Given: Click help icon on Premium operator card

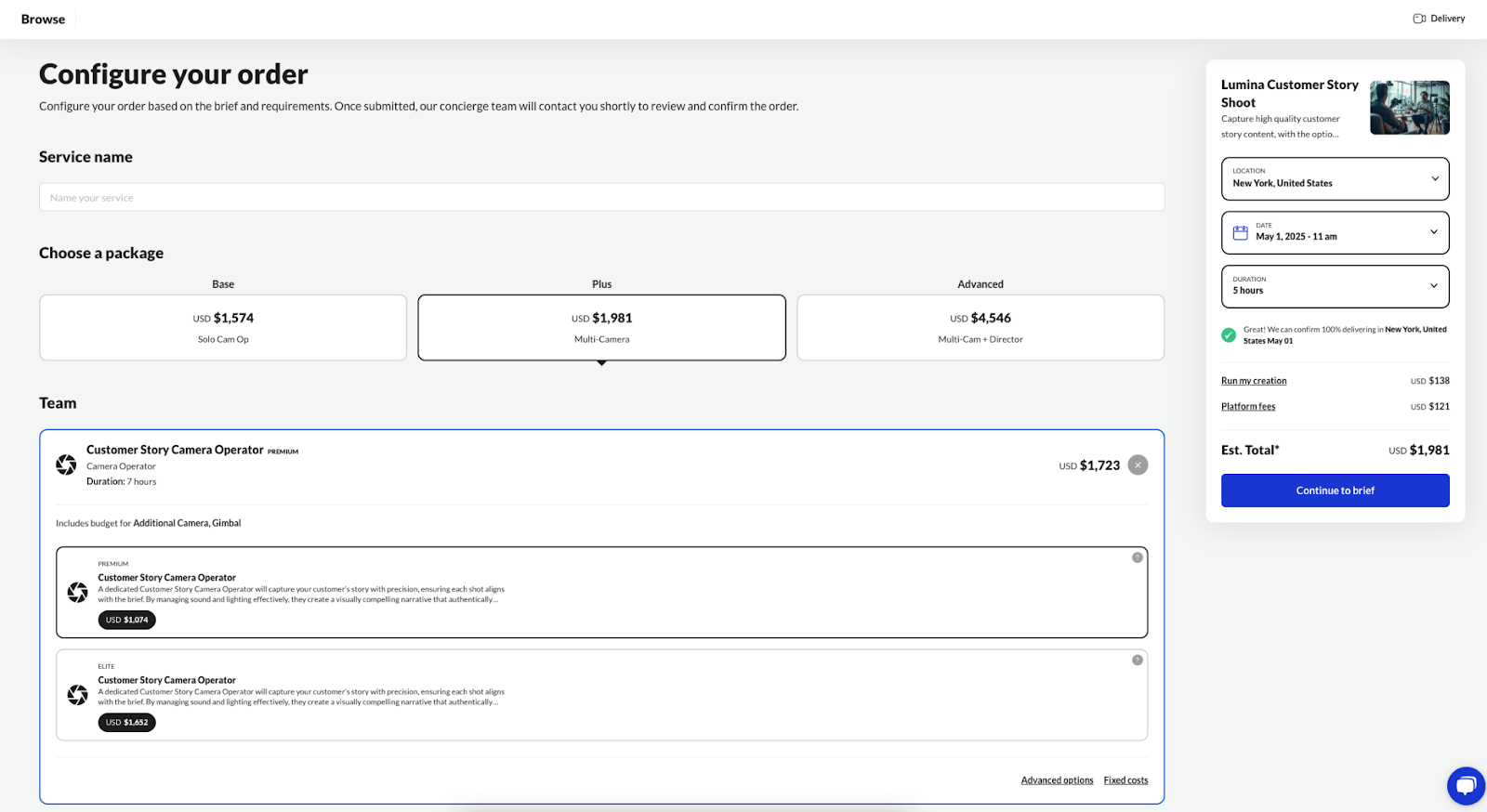Looking at the screenshot, I should click(x=1138, y=557).
